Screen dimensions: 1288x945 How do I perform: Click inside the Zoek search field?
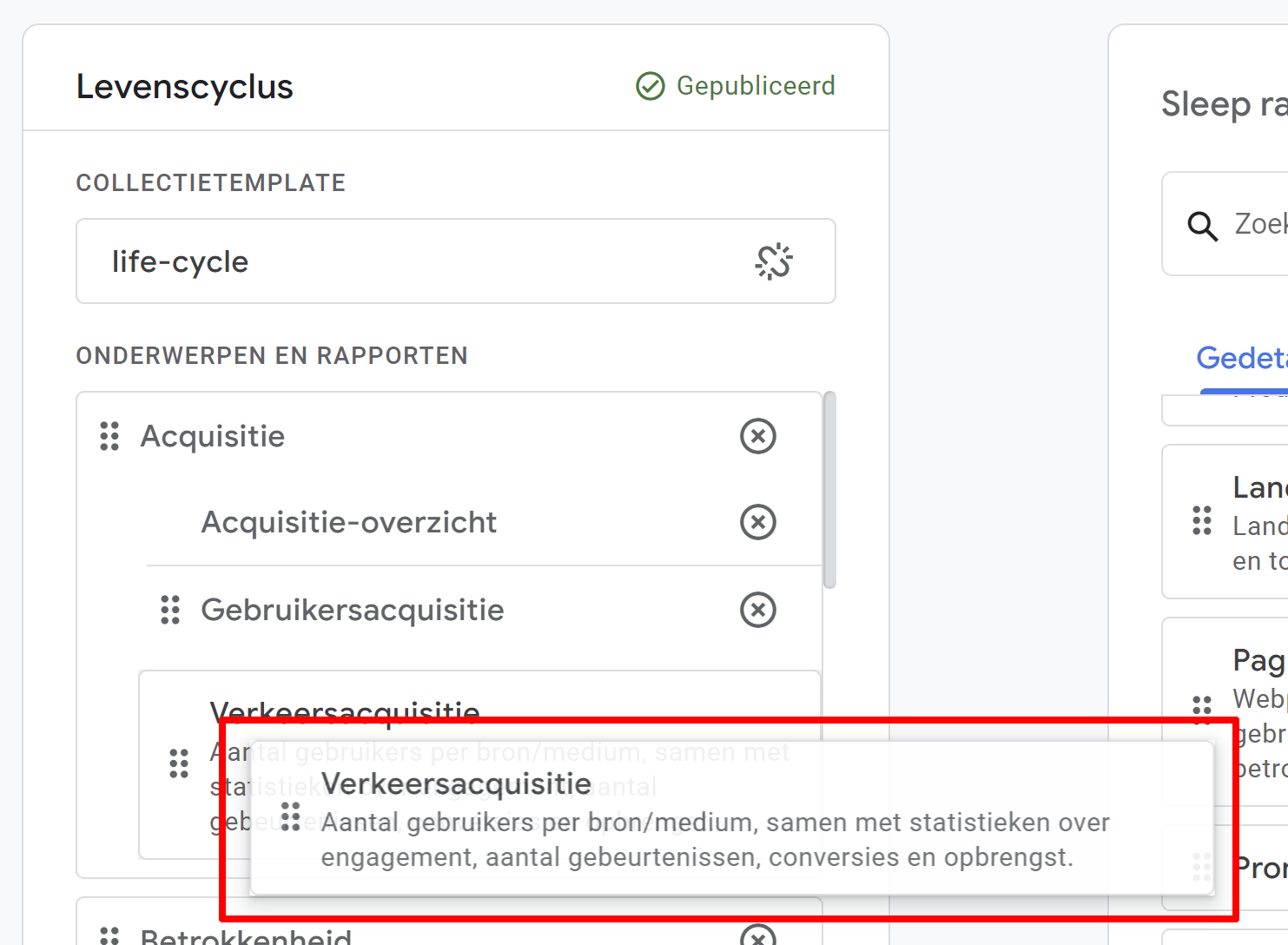tap(1259, 224)
